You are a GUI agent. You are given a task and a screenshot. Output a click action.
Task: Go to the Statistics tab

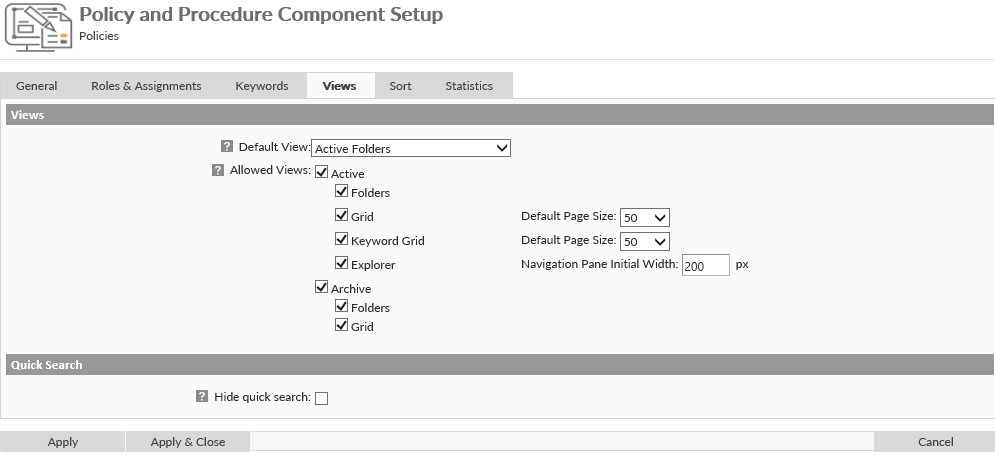click(469, 86)
